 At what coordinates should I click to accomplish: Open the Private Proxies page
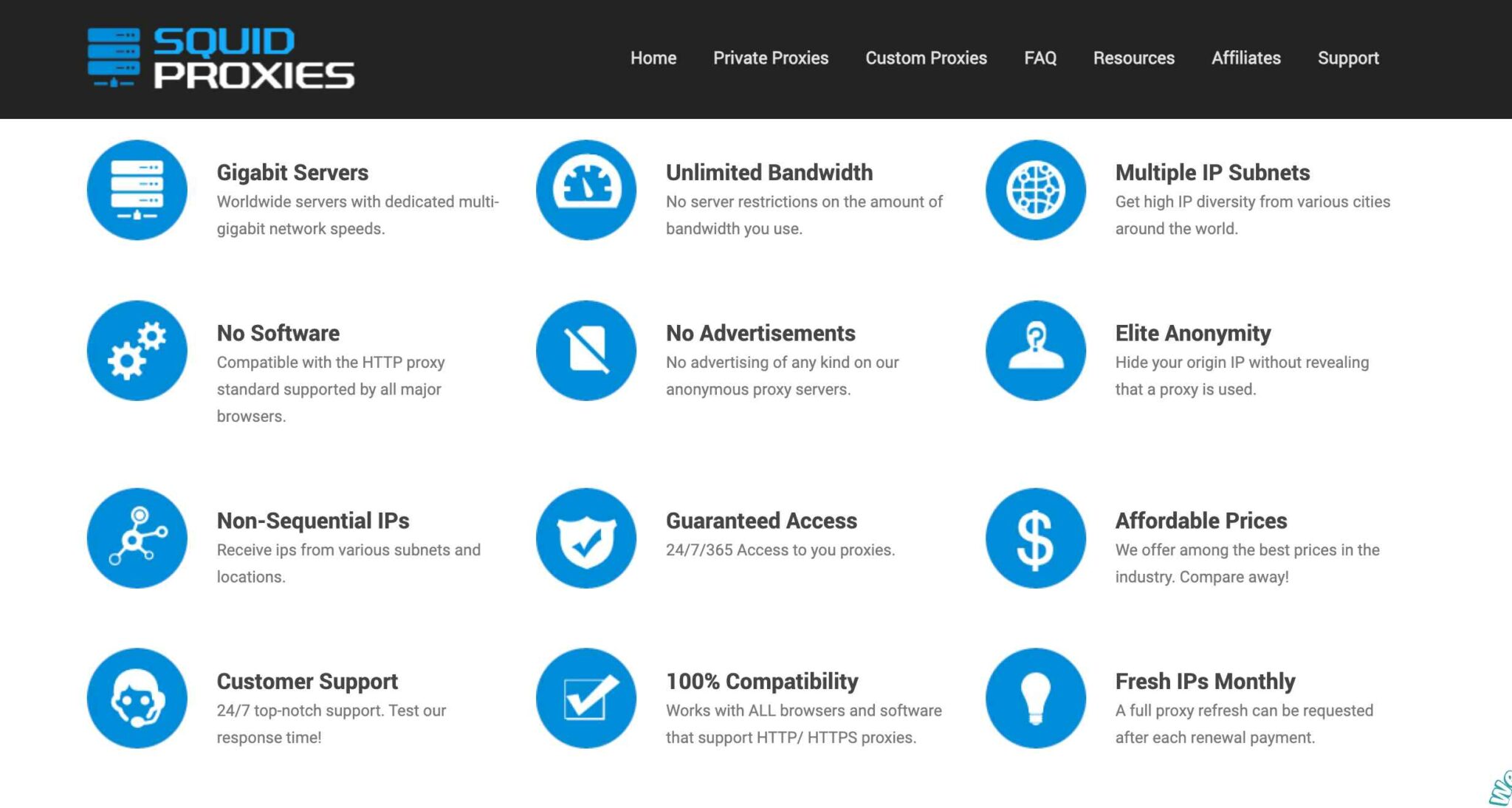pos(770,58)
